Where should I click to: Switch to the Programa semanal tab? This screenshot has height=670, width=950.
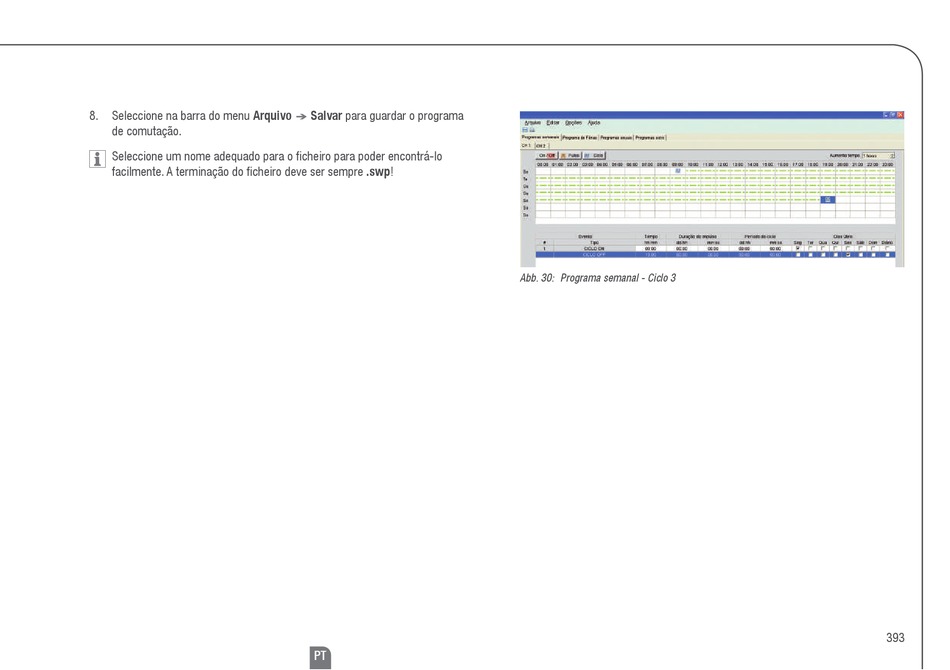540,138
